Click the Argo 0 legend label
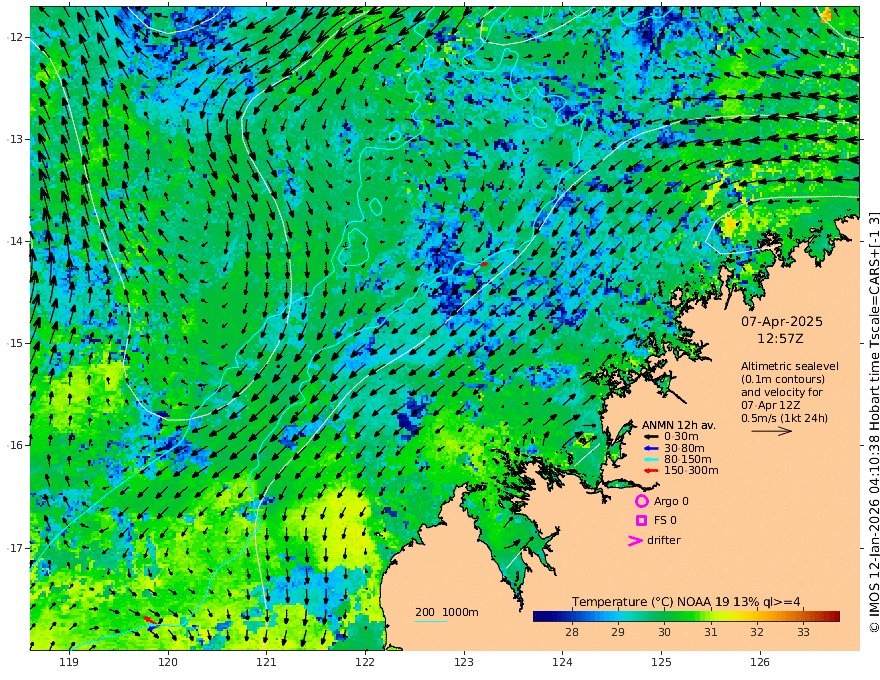Image resolution: width=880 pixels, height=680 pixels. pos(671,501)
